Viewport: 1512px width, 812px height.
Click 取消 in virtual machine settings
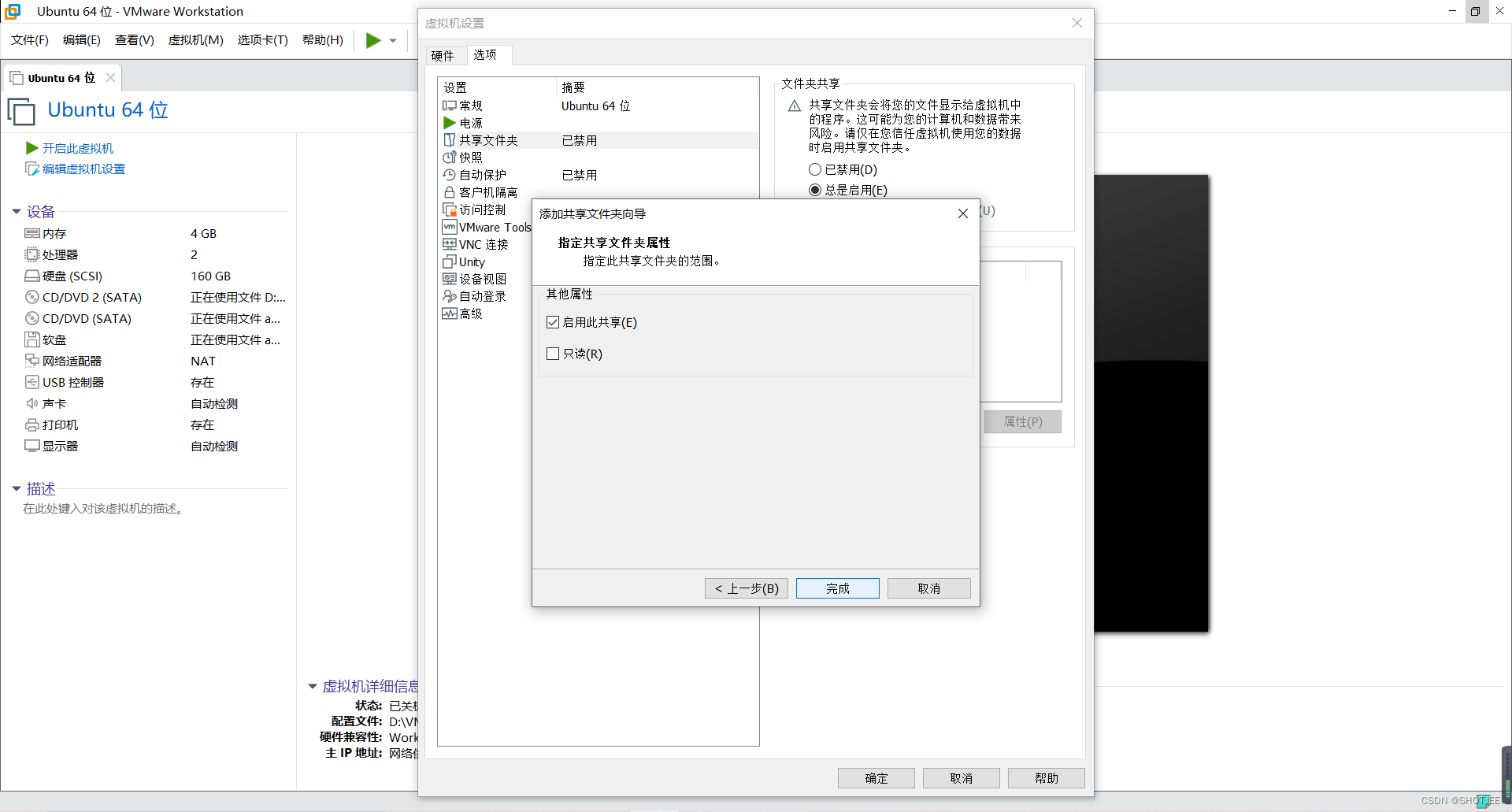tap(962, 778)
